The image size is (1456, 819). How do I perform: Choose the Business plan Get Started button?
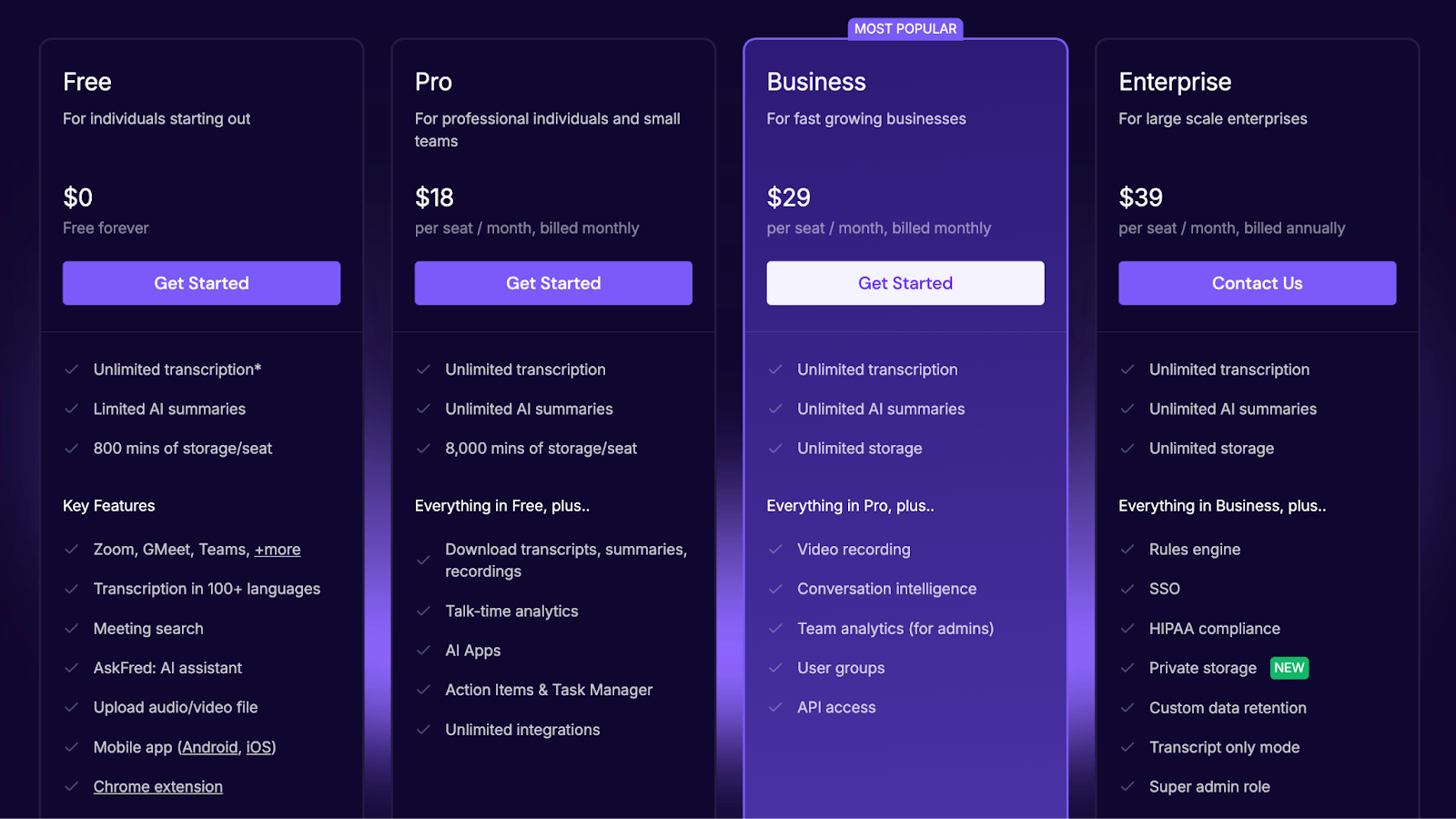(x=905, y=283)
